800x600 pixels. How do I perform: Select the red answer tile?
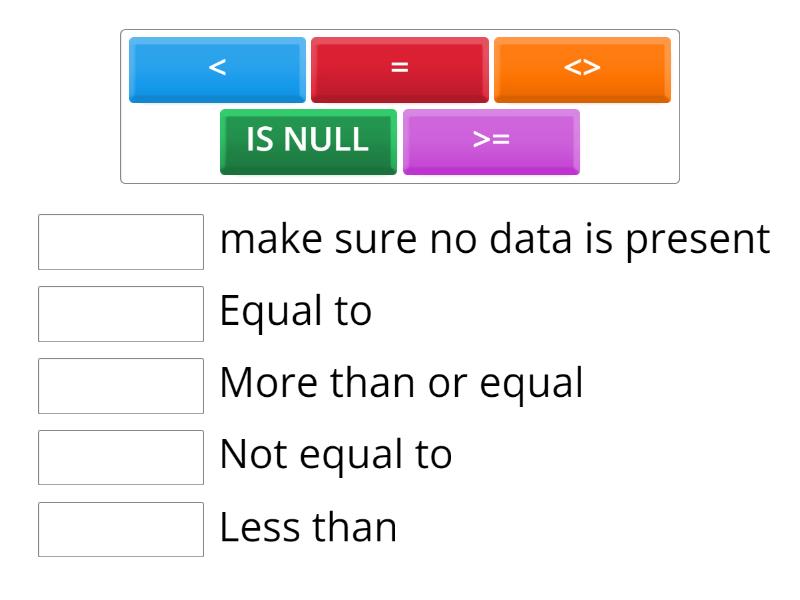[x=400, y=69]
